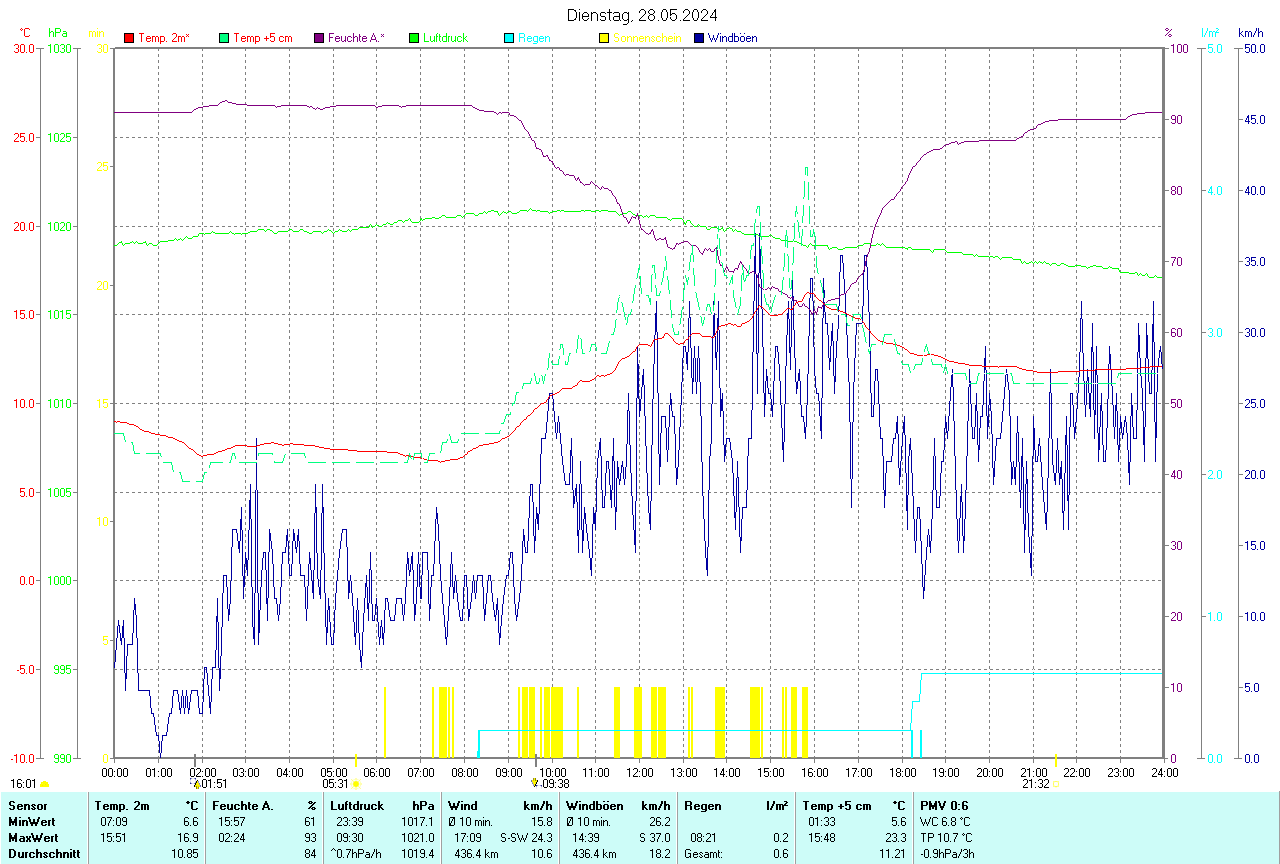
Task: Click the 'Sonnenschein' legend label
Action: 647,38
